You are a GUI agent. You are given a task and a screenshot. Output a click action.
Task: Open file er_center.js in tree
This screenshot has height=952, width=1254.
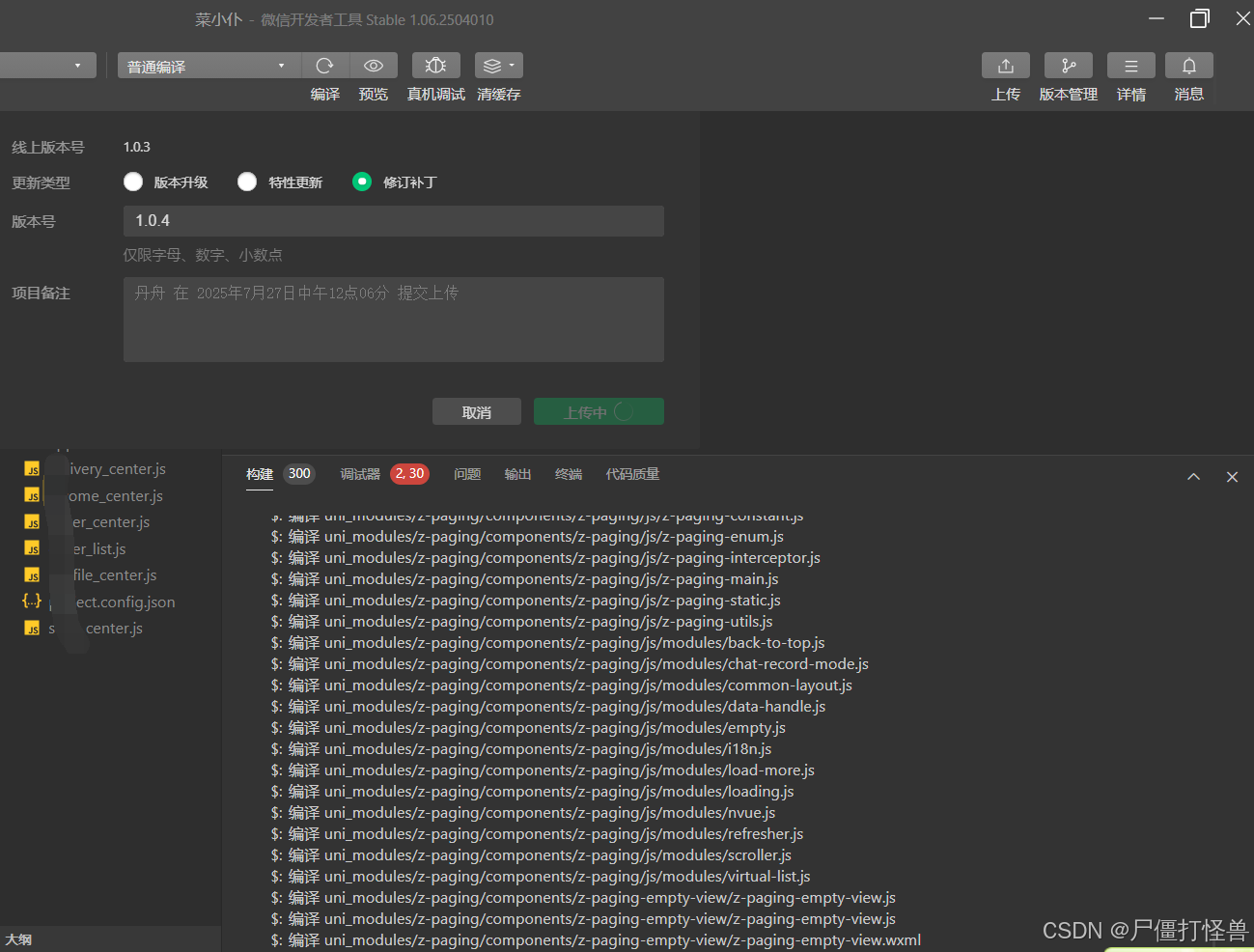pos(111,522)
